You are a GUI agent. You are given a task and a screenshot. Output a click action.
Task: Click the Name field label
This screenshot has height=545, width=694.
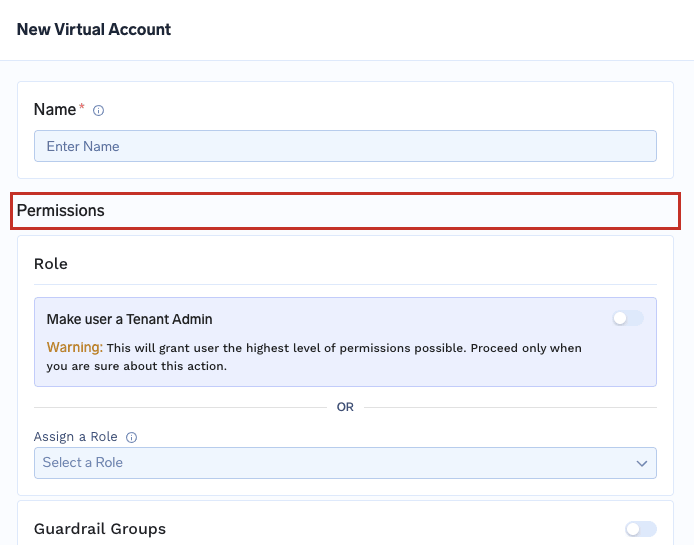pos(55,109)
